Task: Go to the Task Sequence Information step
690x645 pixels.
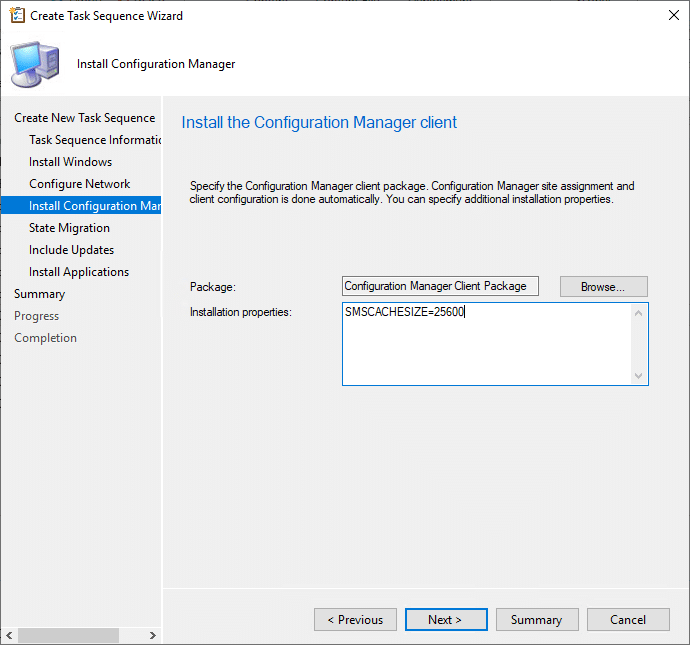Action: [x=95, y=140]
